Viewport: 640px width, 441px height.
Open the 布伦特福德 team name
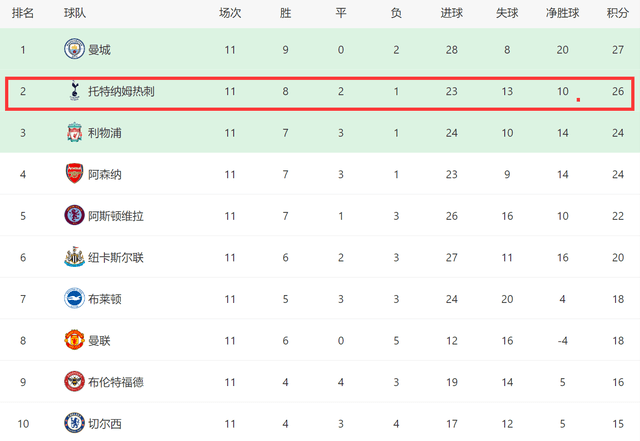(x=116, y=382)
